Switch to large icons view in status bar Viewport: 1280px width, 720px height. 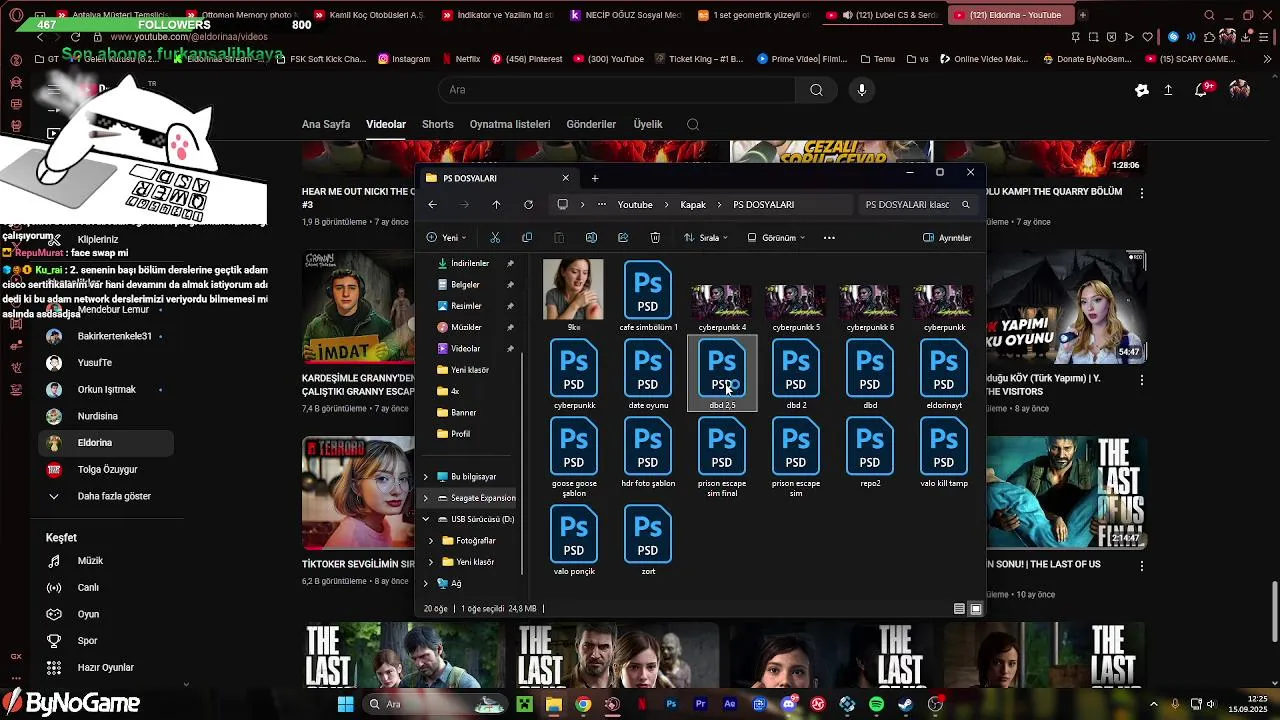976,609
